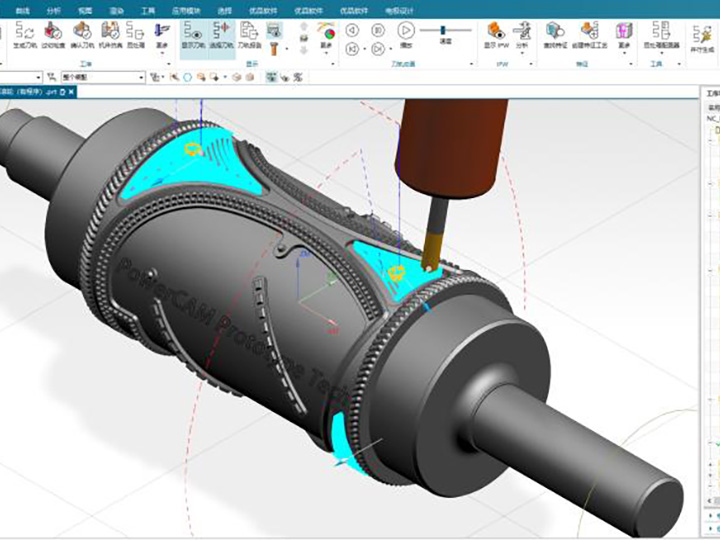This screenshot has height=540, width=720.
Task: Rewind animation to the start
Action: (352, 49)
